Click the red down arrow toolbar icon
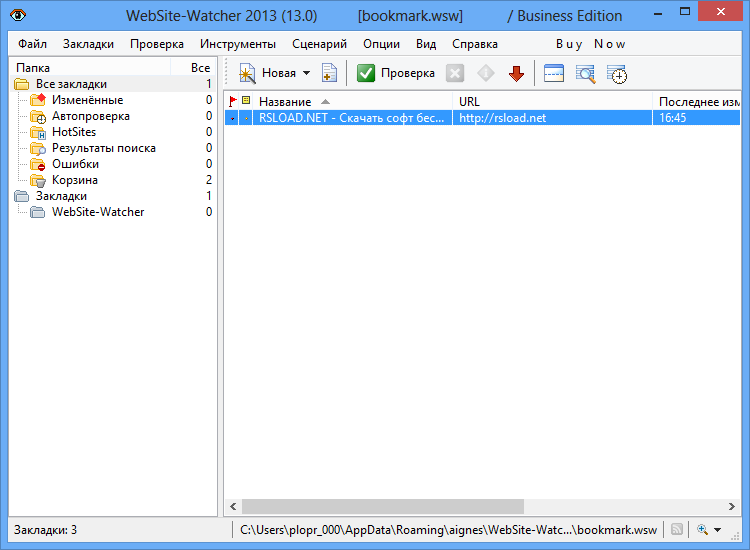Screen dimensions: 750x550 (x=516, y=73)
